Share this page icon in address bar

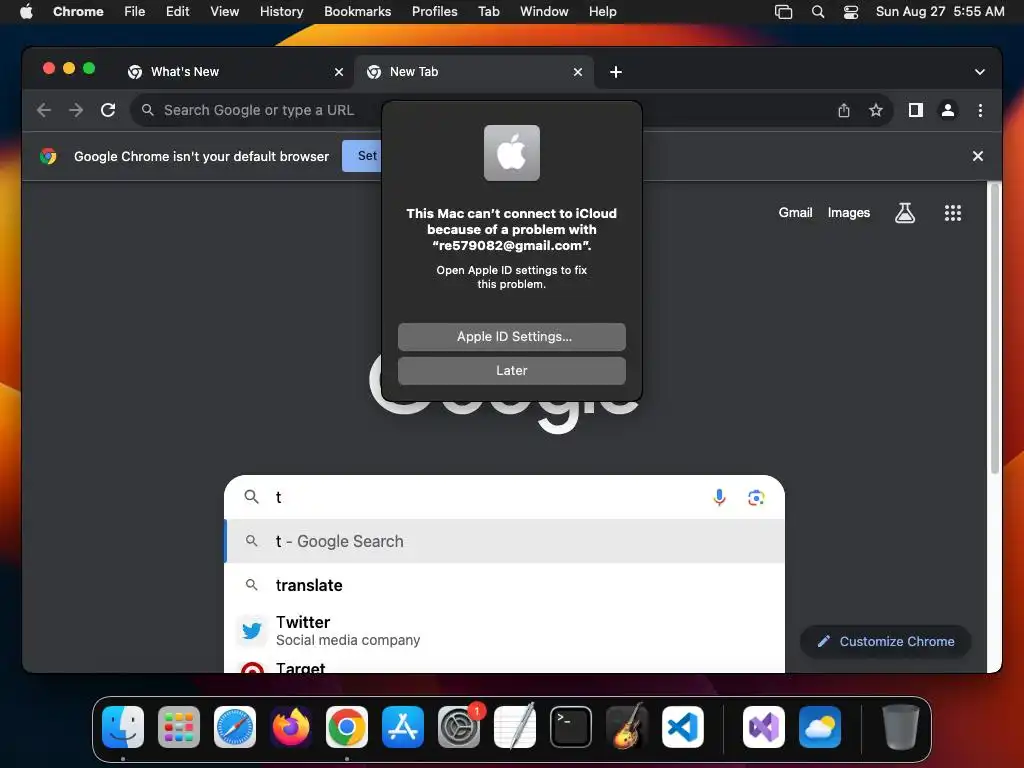pos(844,110)
